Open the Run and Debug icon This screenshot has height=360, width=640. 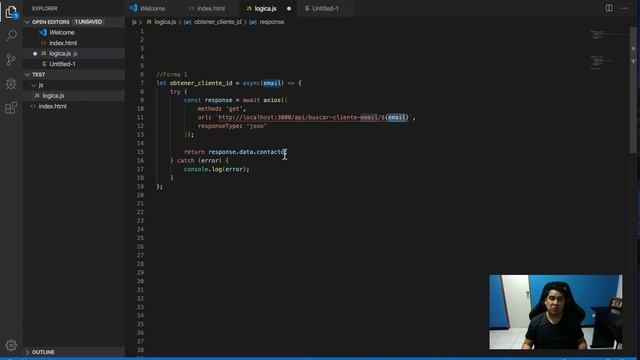point(11,83)
